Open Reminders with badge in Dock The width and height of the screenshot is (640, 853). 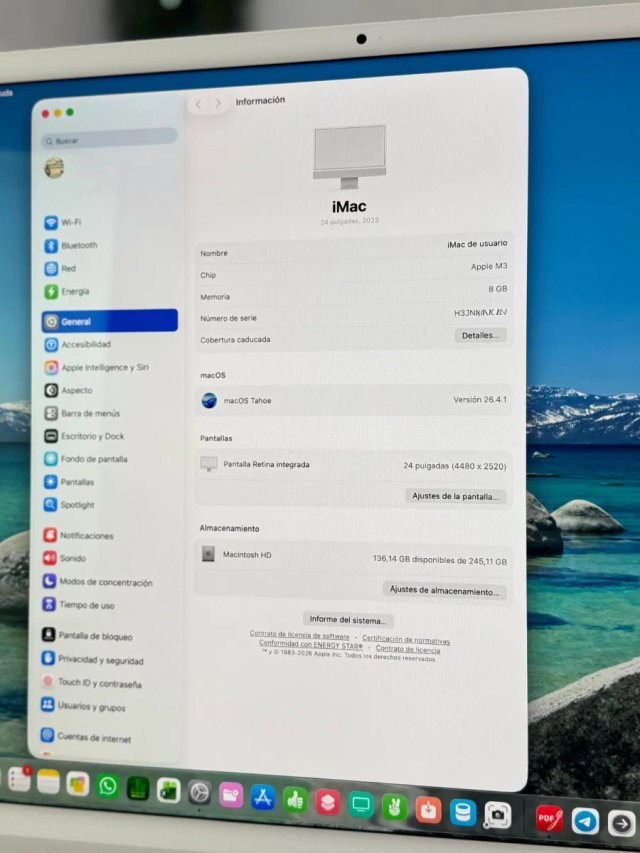pos(19,780)
